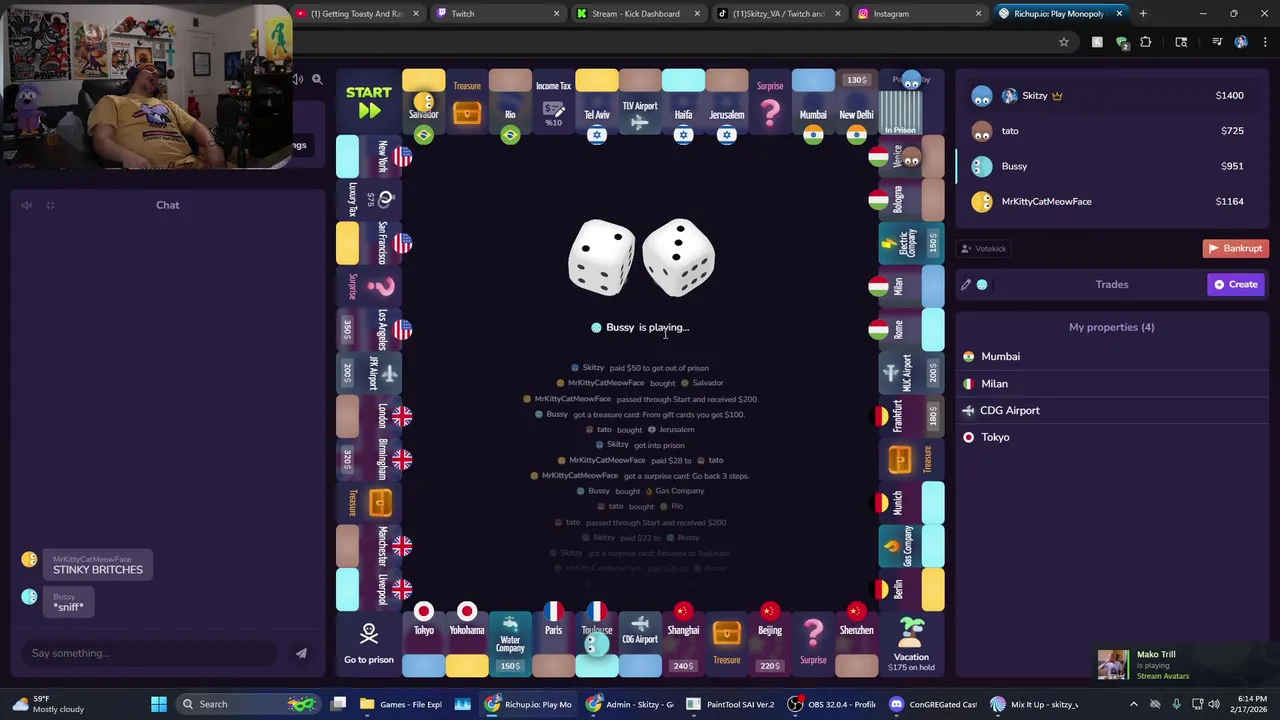The width and height of the screenshot is (1280, 720).
Task: Collapse the chat panel using the shrink icon
Action: (50, 205)
